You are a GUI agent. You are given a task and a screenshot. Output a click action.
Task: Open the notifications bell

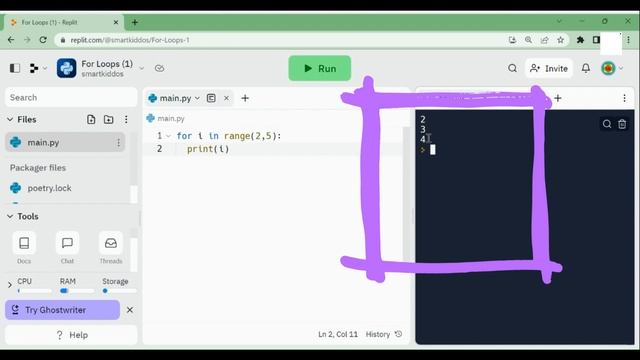click(586, 68)
